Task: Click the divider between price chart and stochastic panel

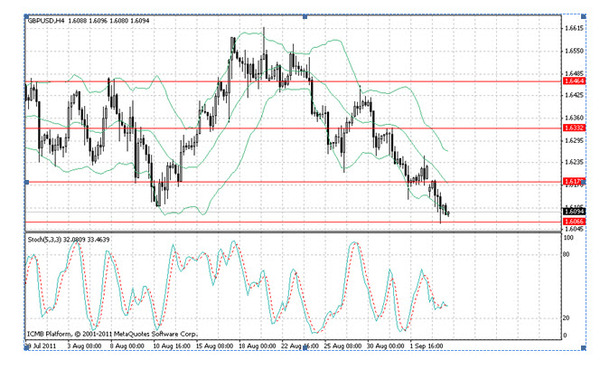Action: coord(293,232)
